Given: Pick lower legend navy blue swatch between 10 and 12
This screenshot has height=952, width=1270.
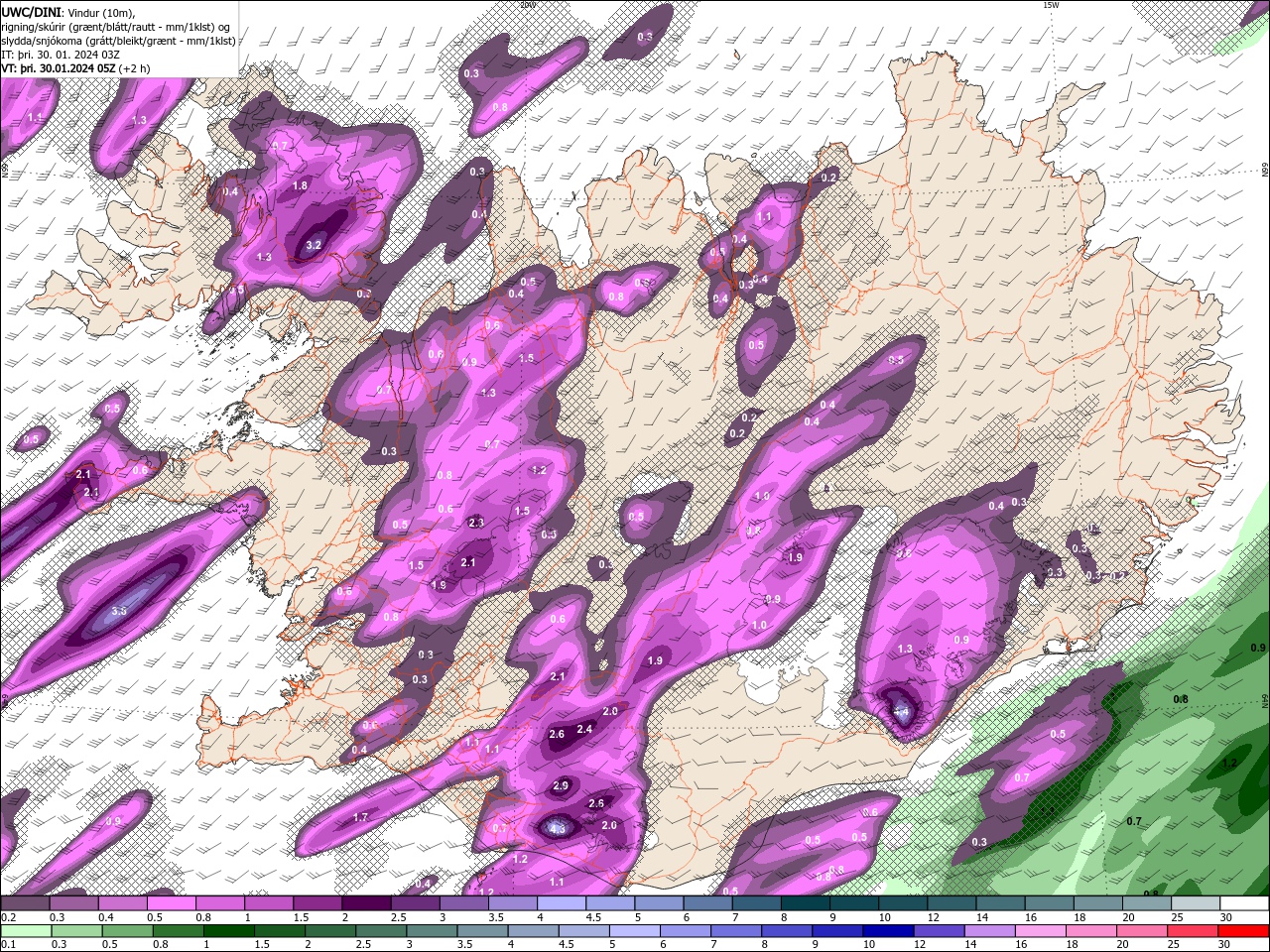Looking at the screenshot, I should [x=886, y=931].
